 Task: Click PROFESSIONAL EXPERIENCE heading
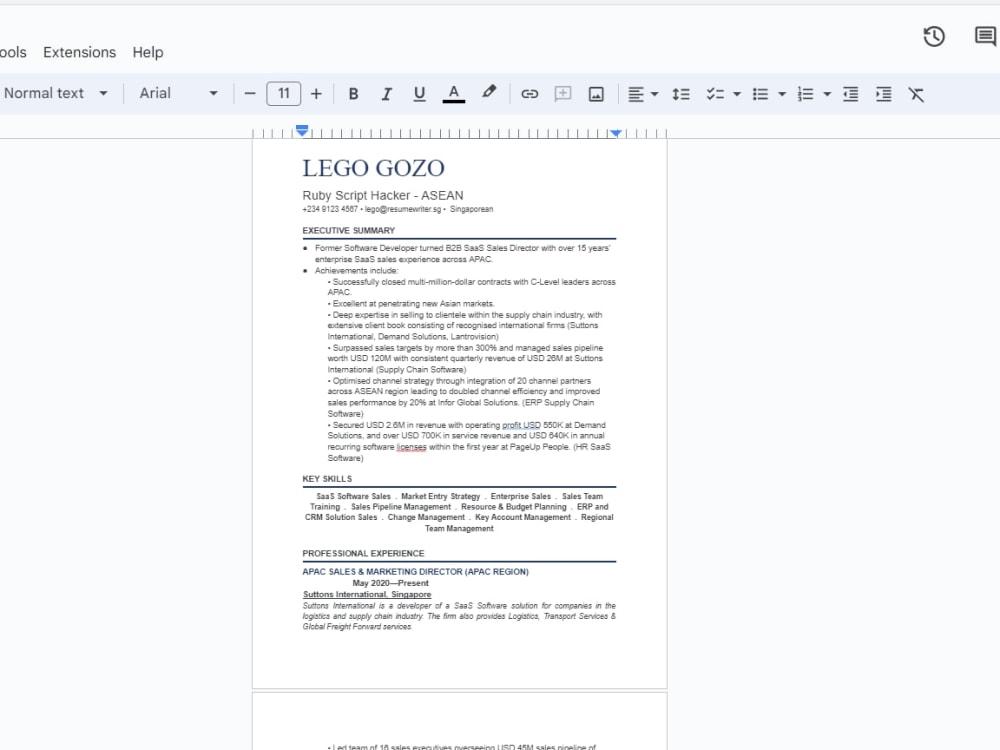click(x=363, y=553)
